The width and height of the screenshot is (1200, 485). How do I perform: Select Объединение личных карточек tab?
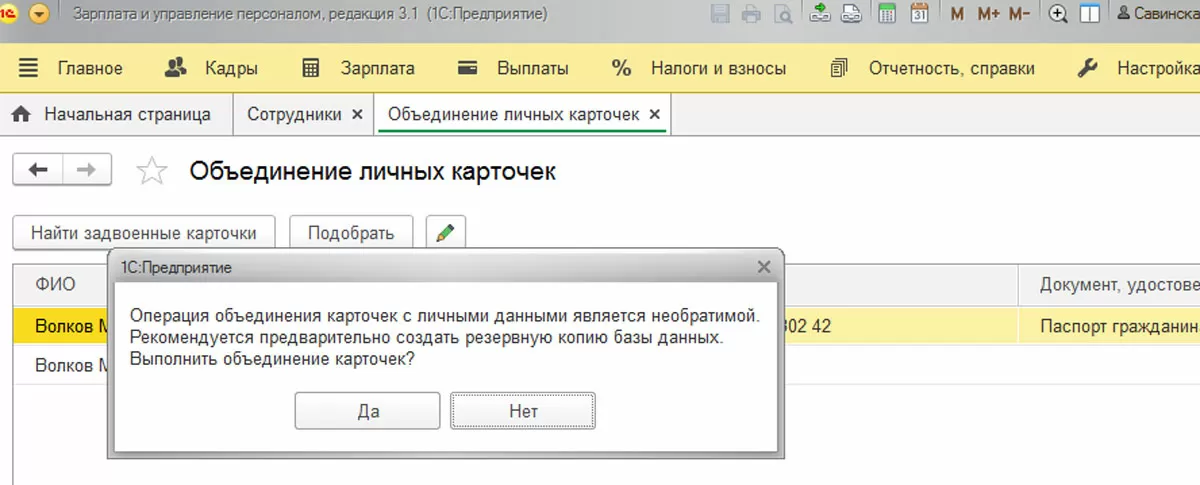pyautogui.click(x=513, y=114)
